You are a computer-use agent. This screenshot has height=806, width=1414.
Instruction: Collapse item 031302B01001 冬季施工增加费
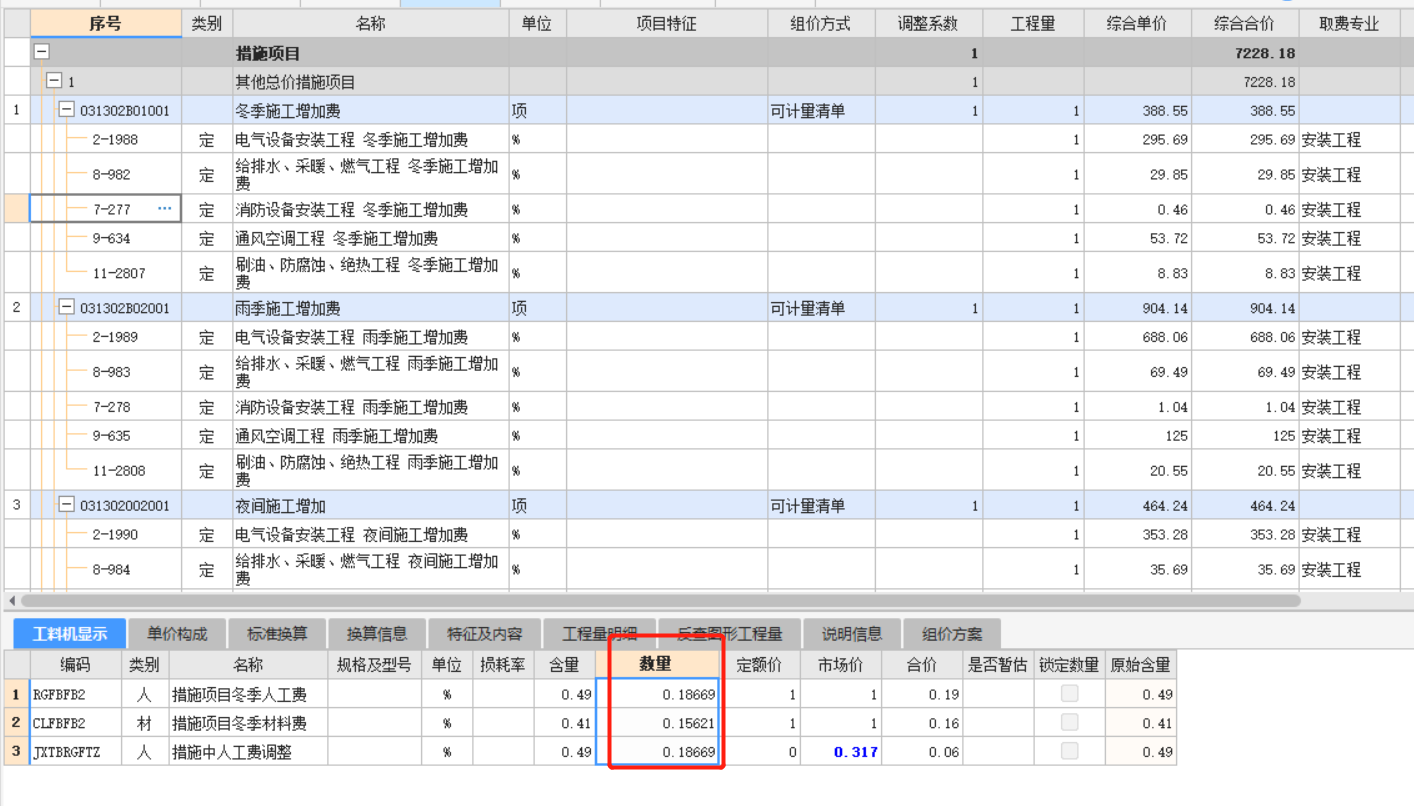coord(67,110)
